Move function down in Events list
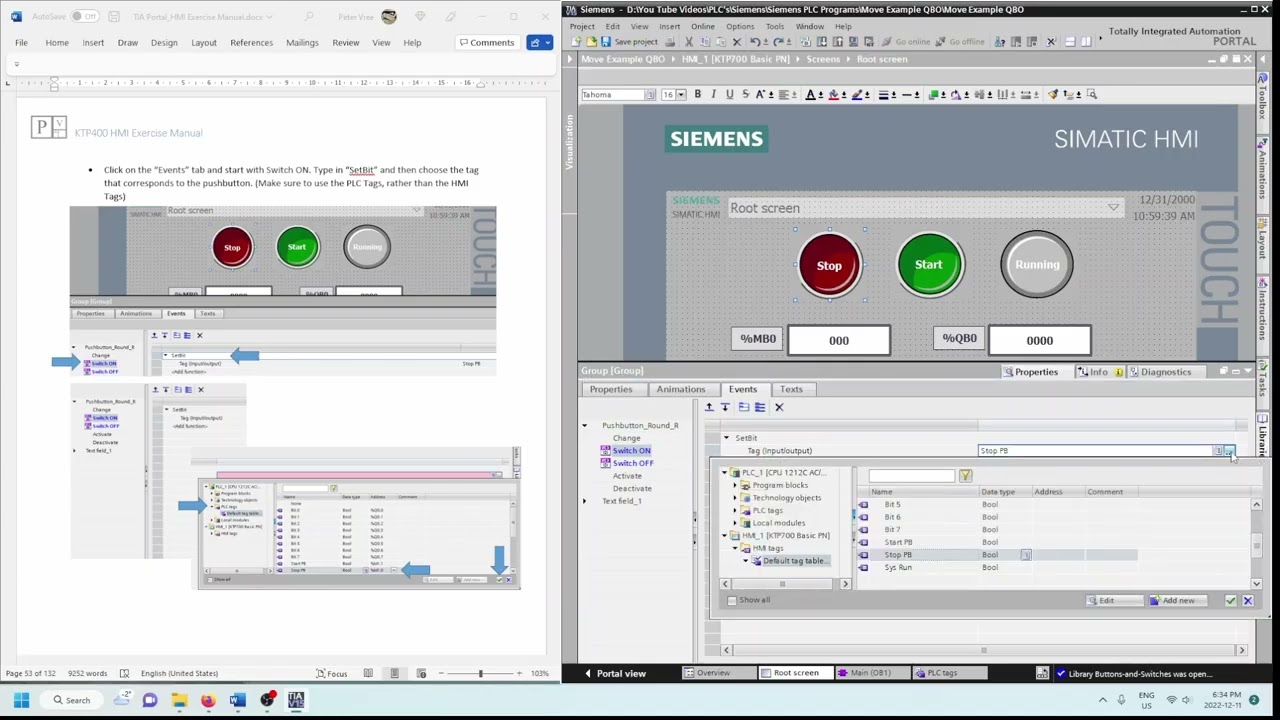Screen dimensions: 1280x720 pos(725,407)
